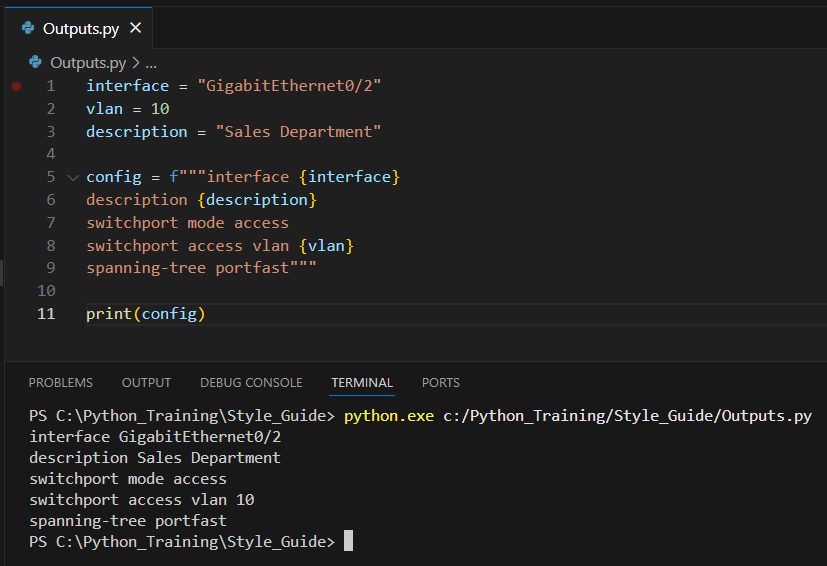Image resolution: width=827 pixels, height=566 pixels.
Task: Click the Python icon in the breadcrumb
Action: coord(35,62)
